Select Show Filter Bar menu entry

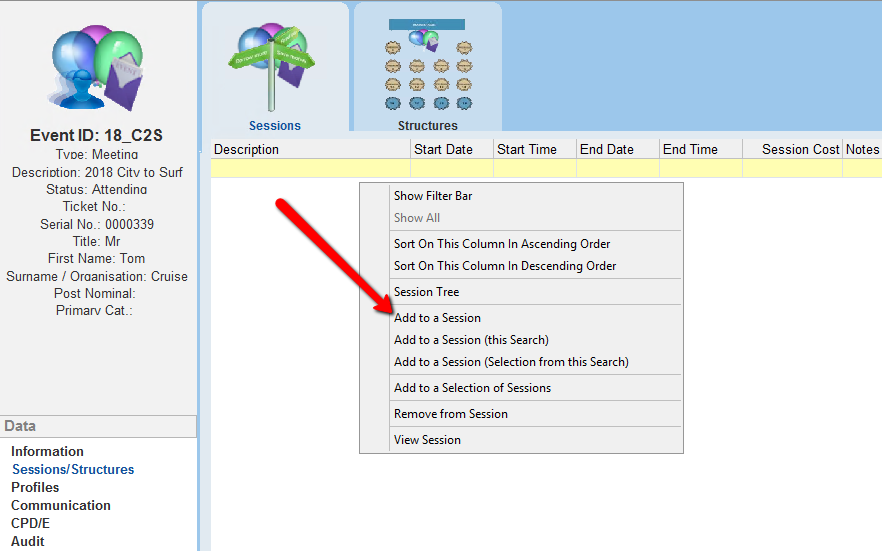pos(433,196)
